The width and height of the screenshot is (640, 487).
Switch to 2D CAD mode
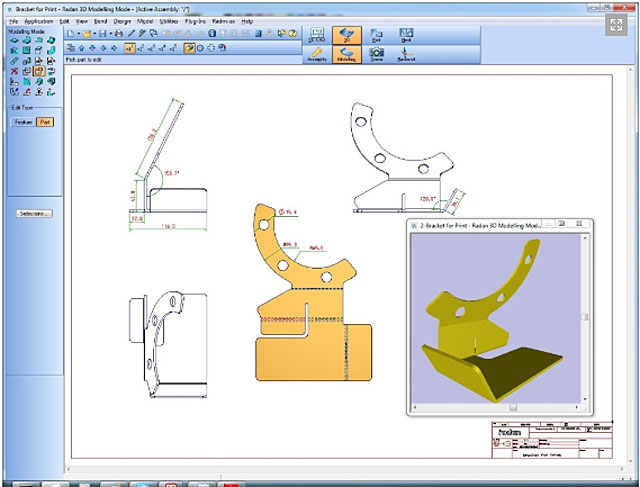pos(317,36)
